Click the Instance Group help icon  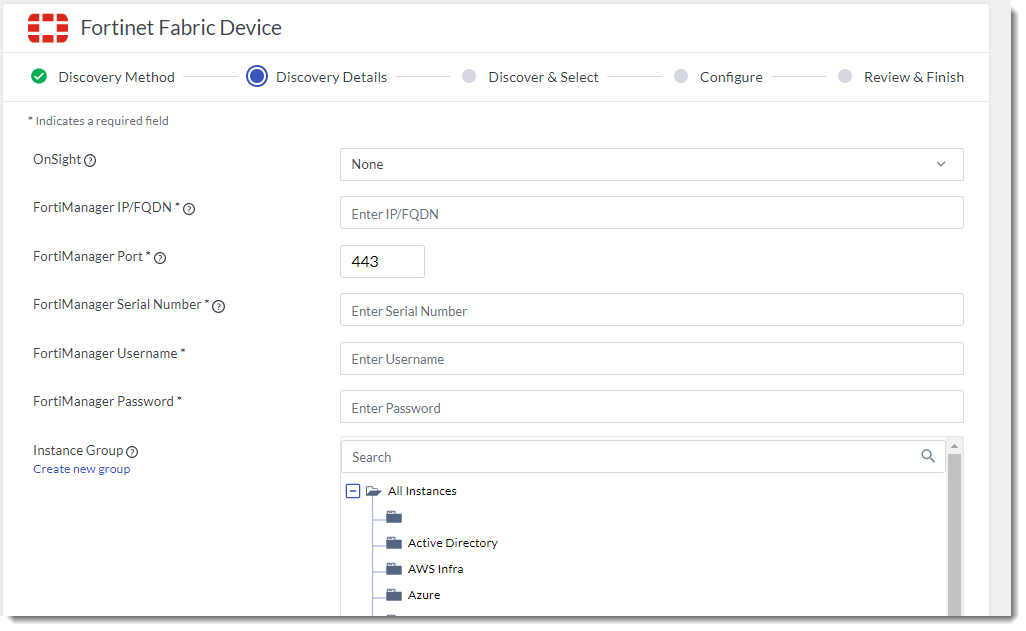(132, 450)
